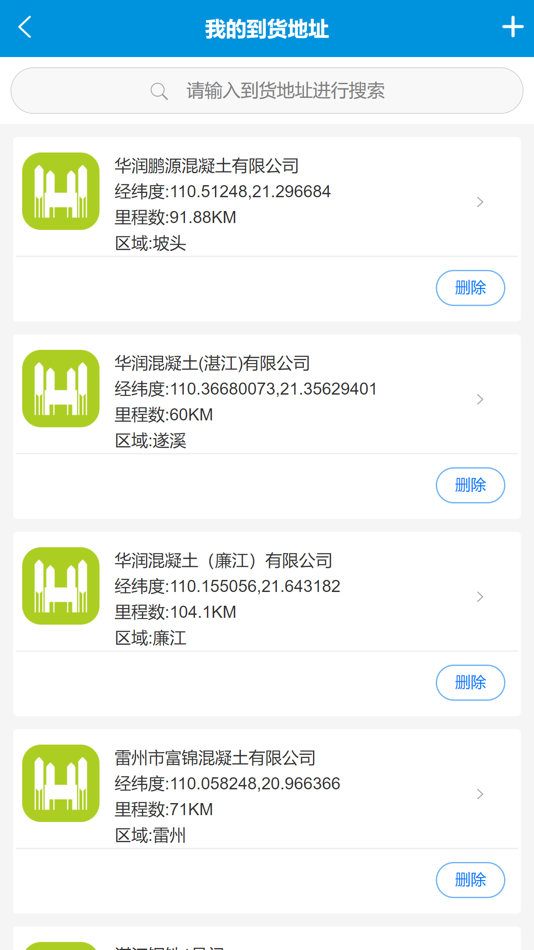534x950 pixels.
Task: Expand details chevron for 华润混凝土(湛江)有限公司
Action: pyautogui.click(x=480, y=399)
